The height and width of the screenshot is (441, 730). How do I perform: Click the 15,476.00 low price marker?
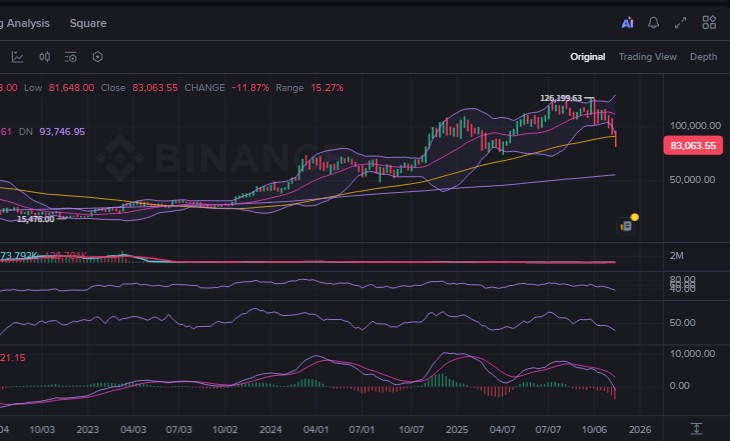pyautogui.click(x=35, y=218)
